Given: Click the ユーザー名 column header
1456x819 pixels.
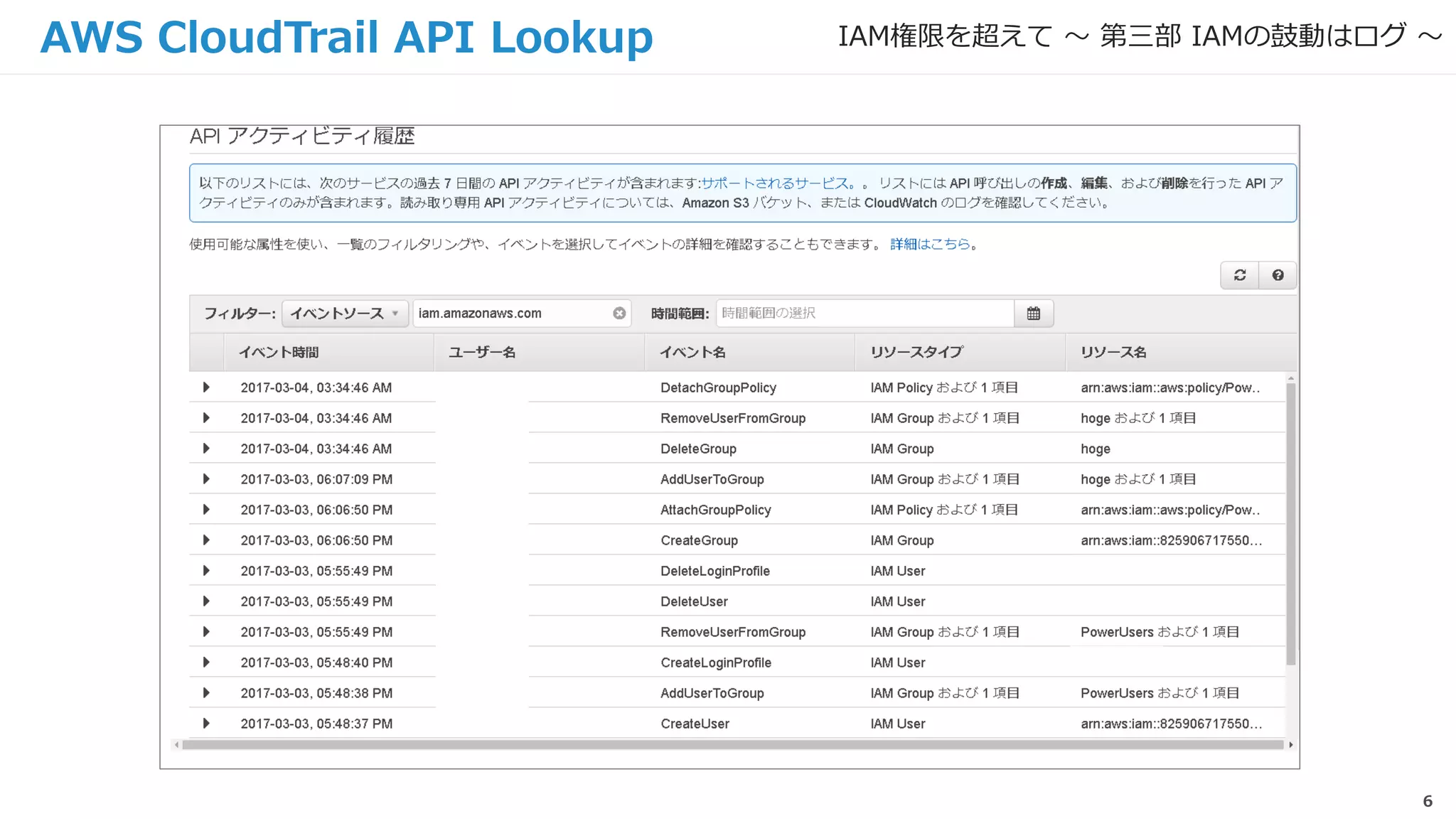Looking at the screenshot, I should tap(540, 353).
